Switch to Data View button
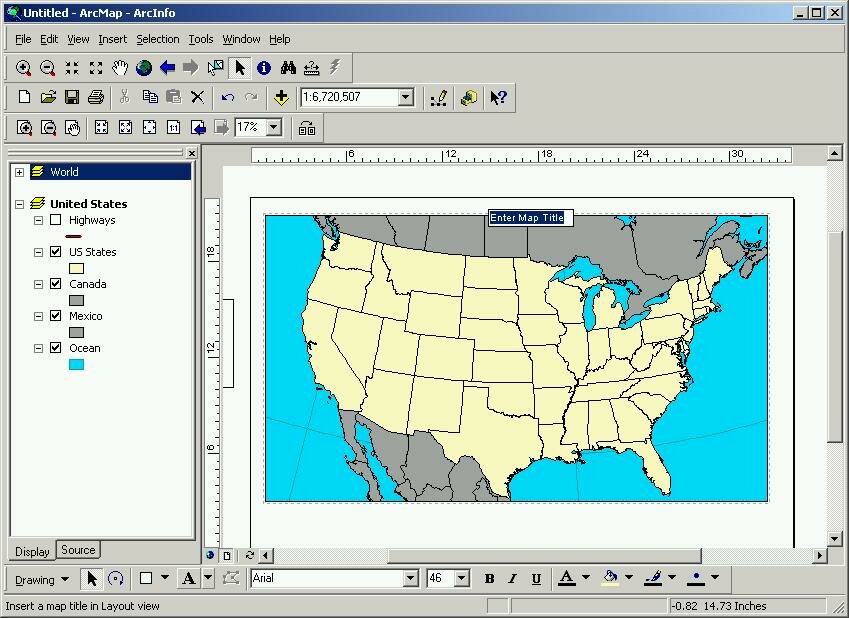Image resolution: width=849 pixels, height=618 pixels. pyautogui.click(x=210, y=555)
